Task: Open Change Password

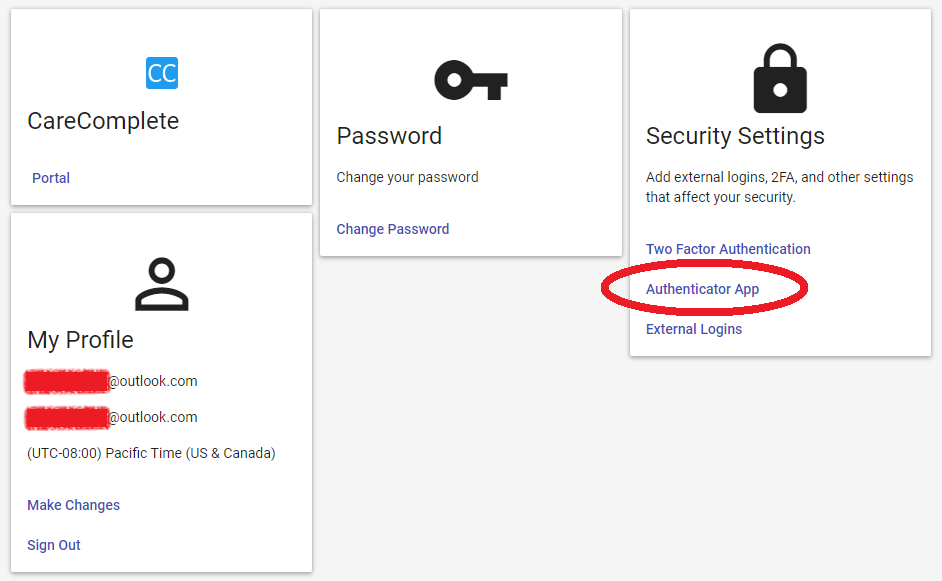Action: pyautogui.click(x=392, y=229)
